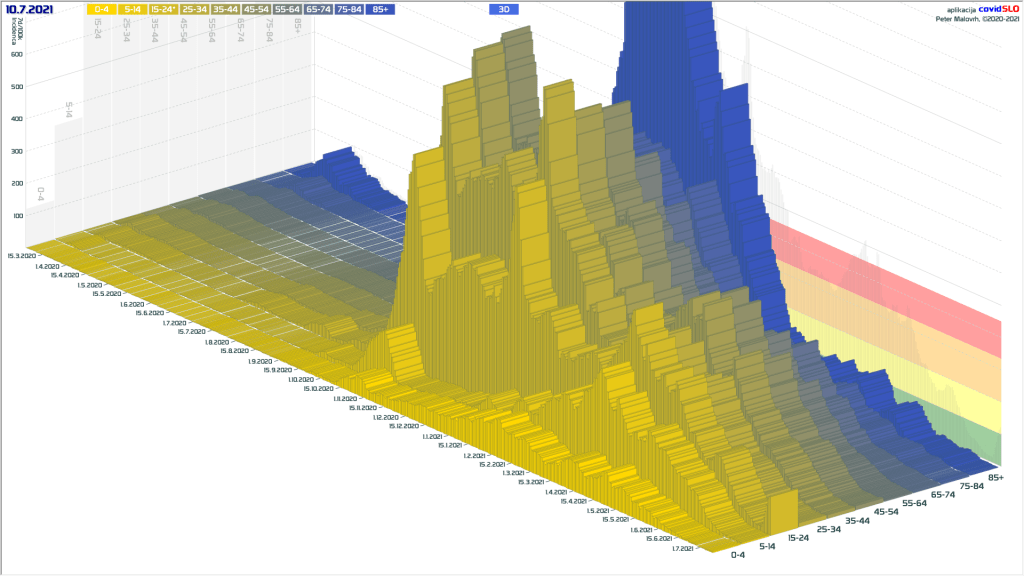
Task: Select the 1.7.2021 date axis marker
Action: [681, 548]
